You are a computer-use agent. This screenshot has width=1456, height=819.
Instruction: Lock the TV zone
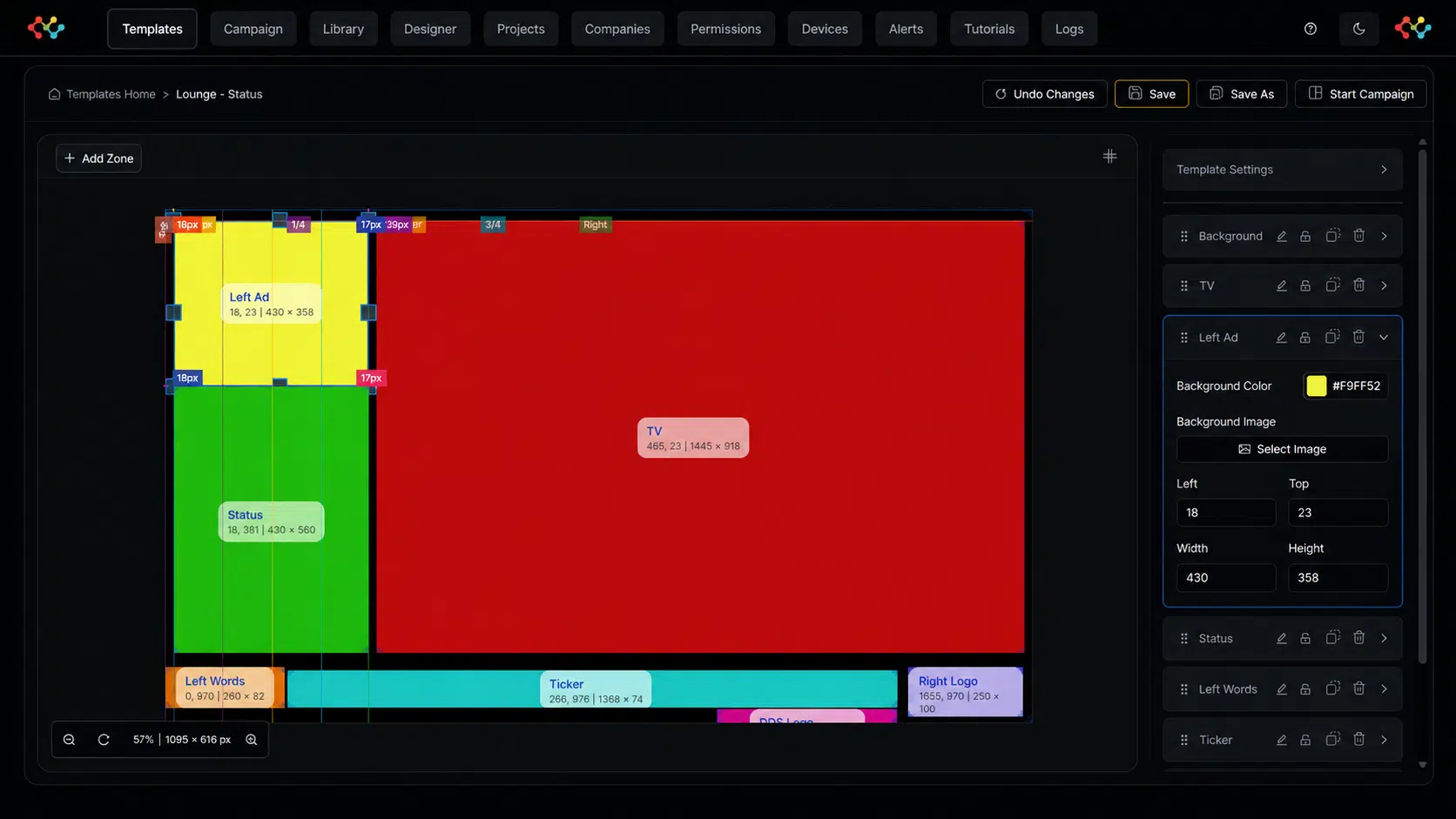(x=1305, y=285)
